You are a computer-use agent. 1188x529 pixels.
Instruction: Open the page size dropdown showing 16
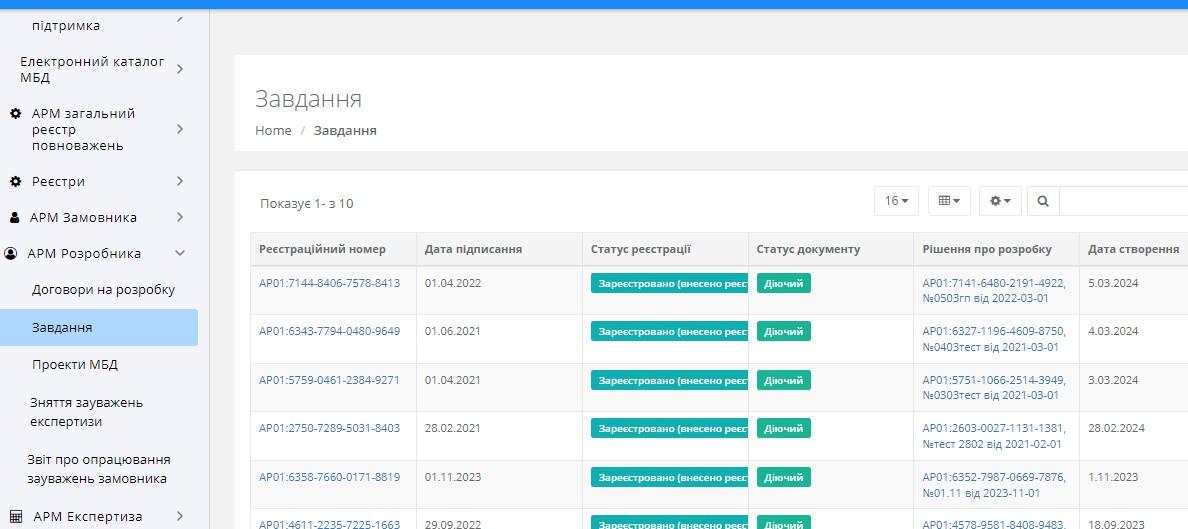[x=896, y=201]
